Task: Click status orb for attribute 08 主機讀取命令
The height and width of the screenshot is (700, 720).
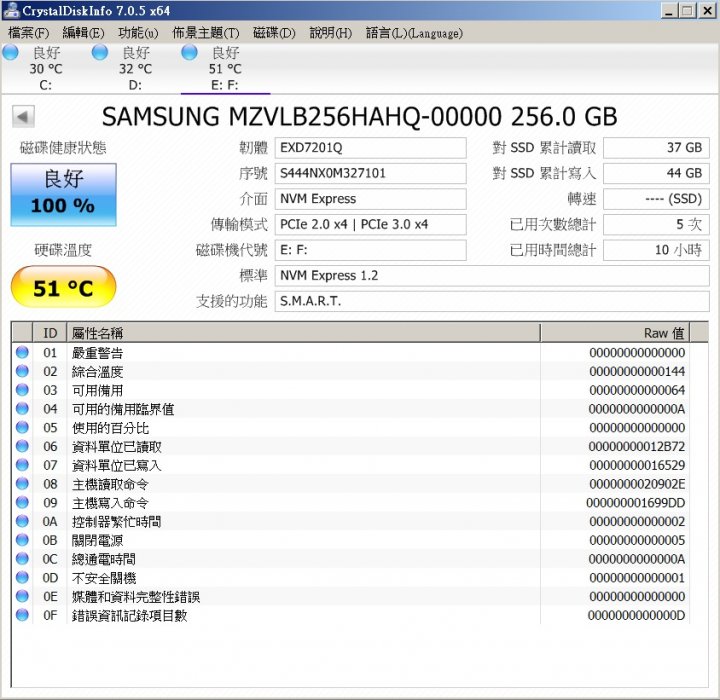Action: [22, 484]
